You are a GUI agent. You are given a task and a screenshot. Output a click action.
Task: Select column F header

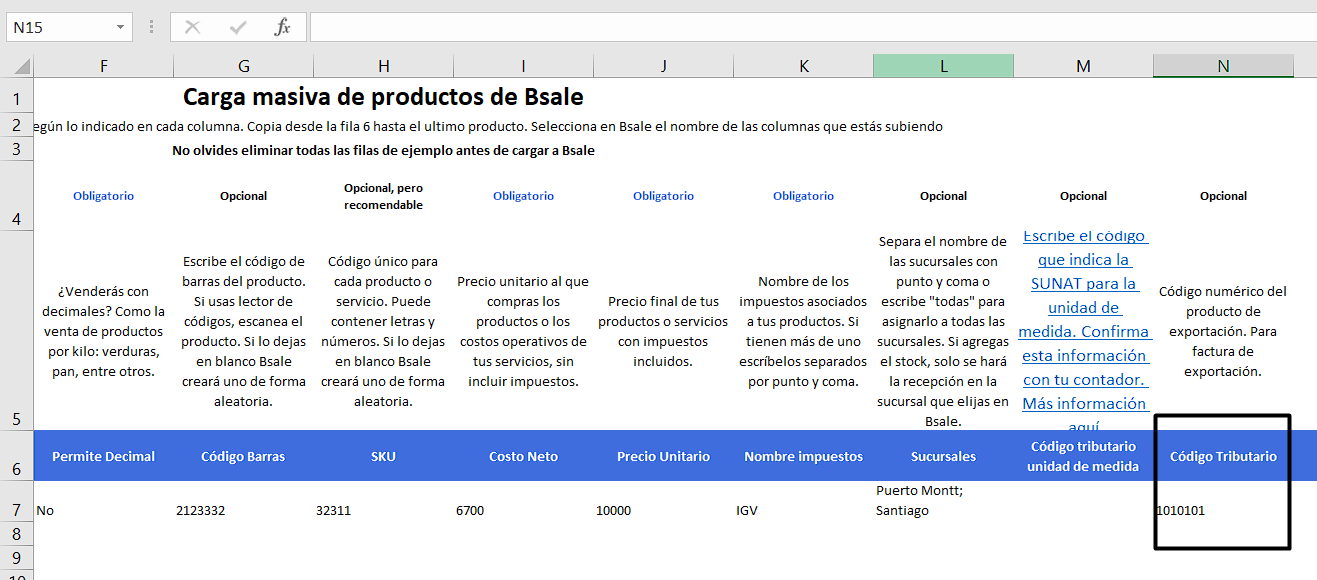click(x=104, y=66)
